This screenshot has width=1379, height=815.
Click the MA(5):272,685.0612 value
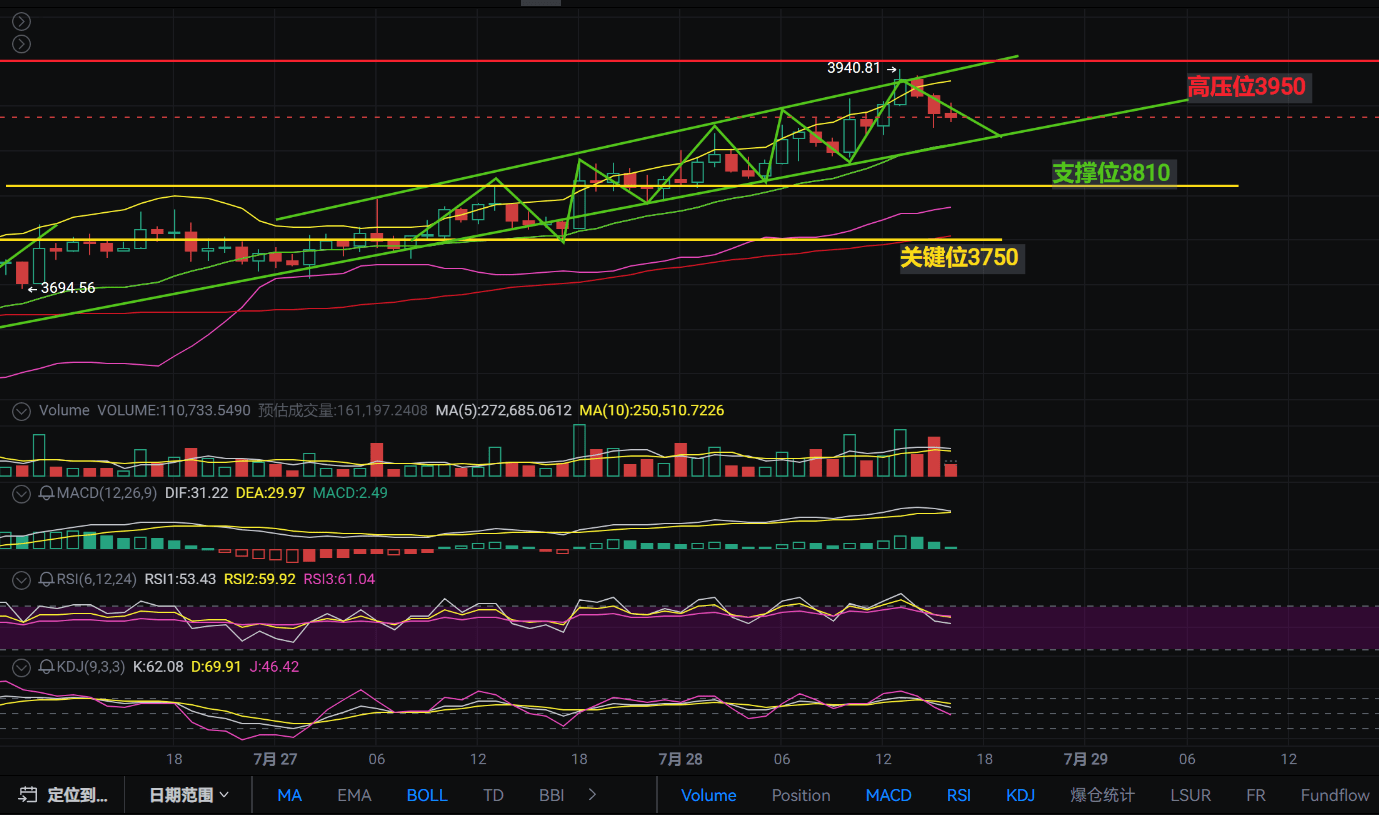(503, 410)
